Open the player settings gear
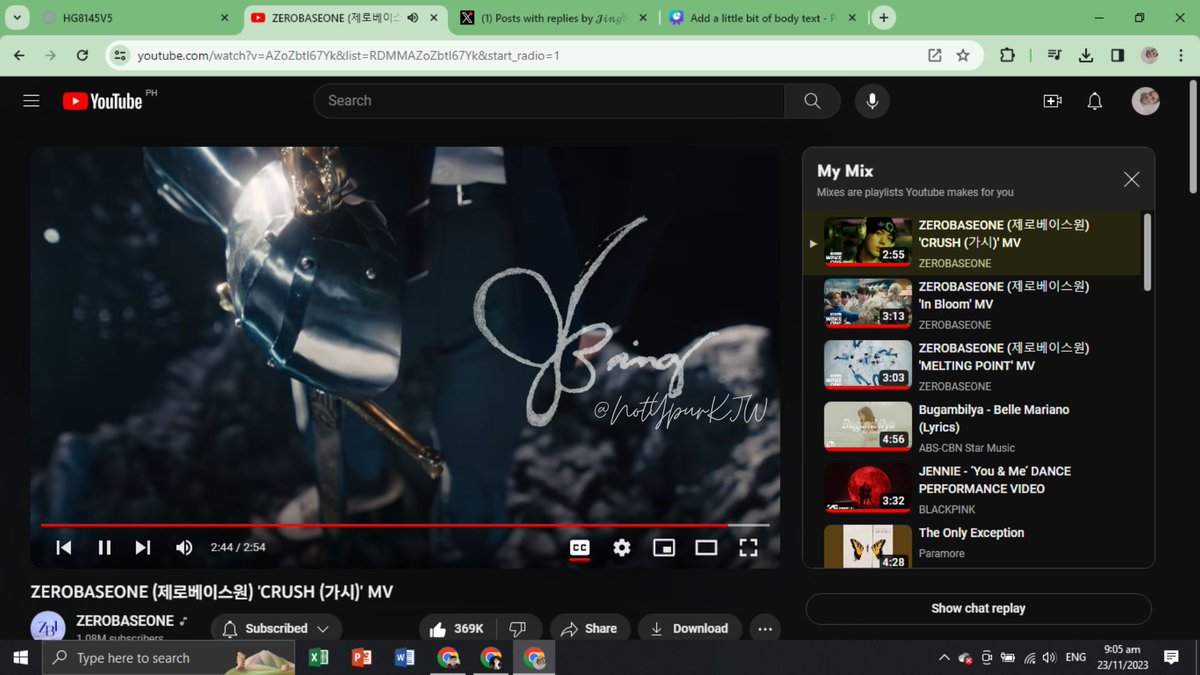The image size is (1200, 675). [x=622, y=547]
